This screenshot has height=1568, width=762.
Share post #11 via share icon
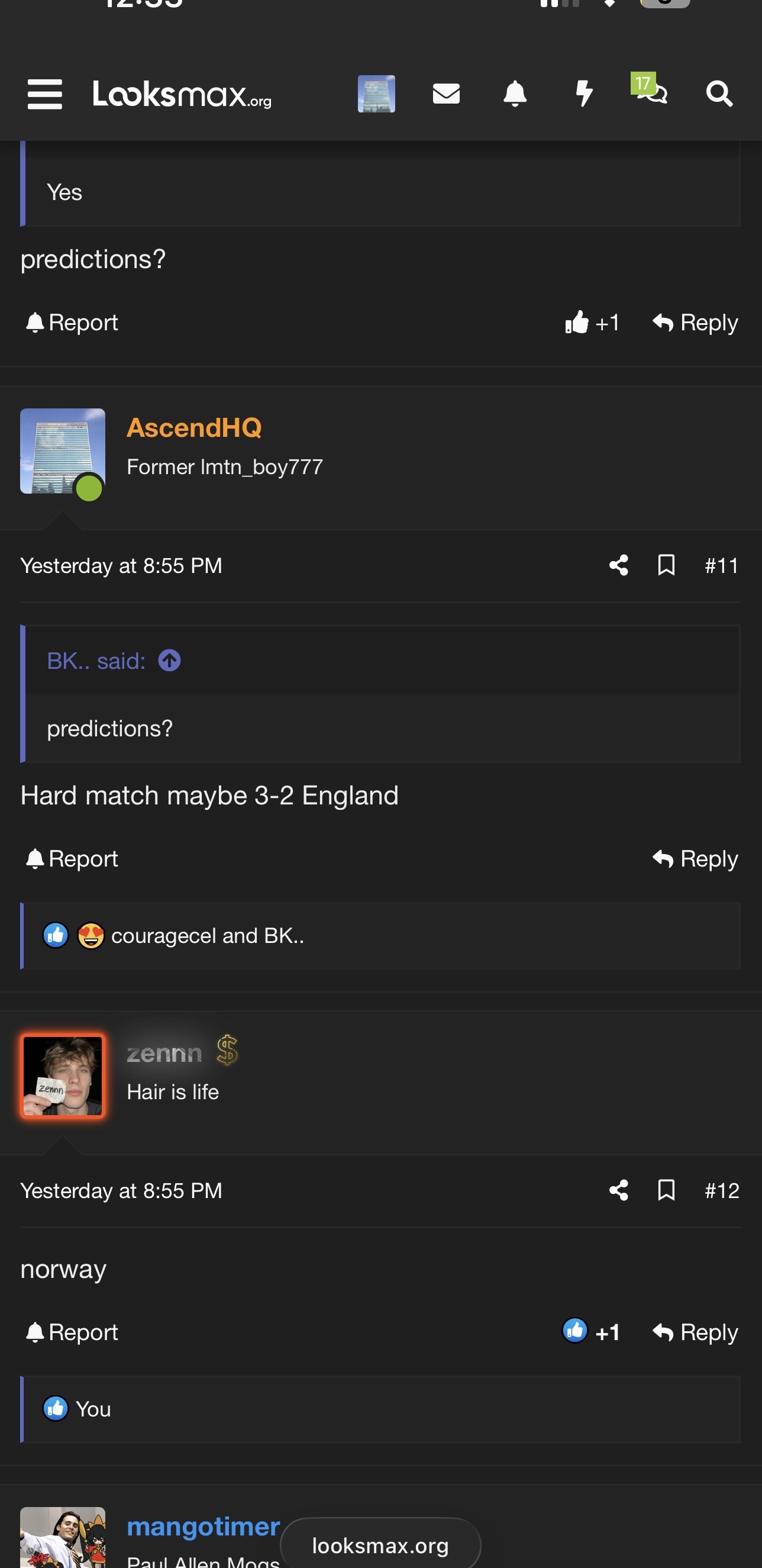(x=618, y=565)
